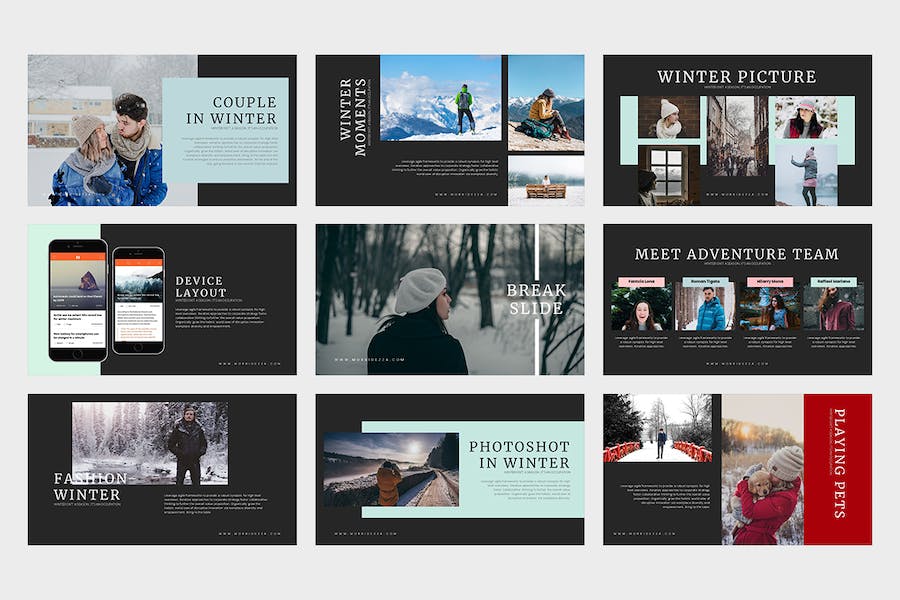Click the wooden bench by lake photo
Screen dimensions: 900x600
[x=546, y=181]
